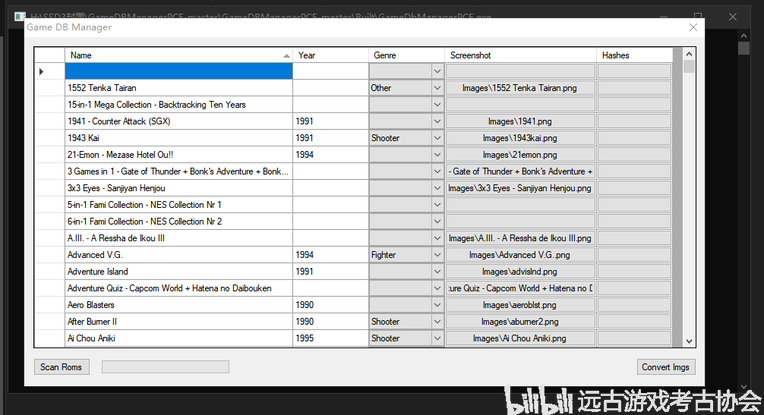Image resolution: width=764 pixels, height=415 pixels.
Task: Select '3x3 Eyes - Sanjiyan Henjou' name cell
Action: (178, 189)
